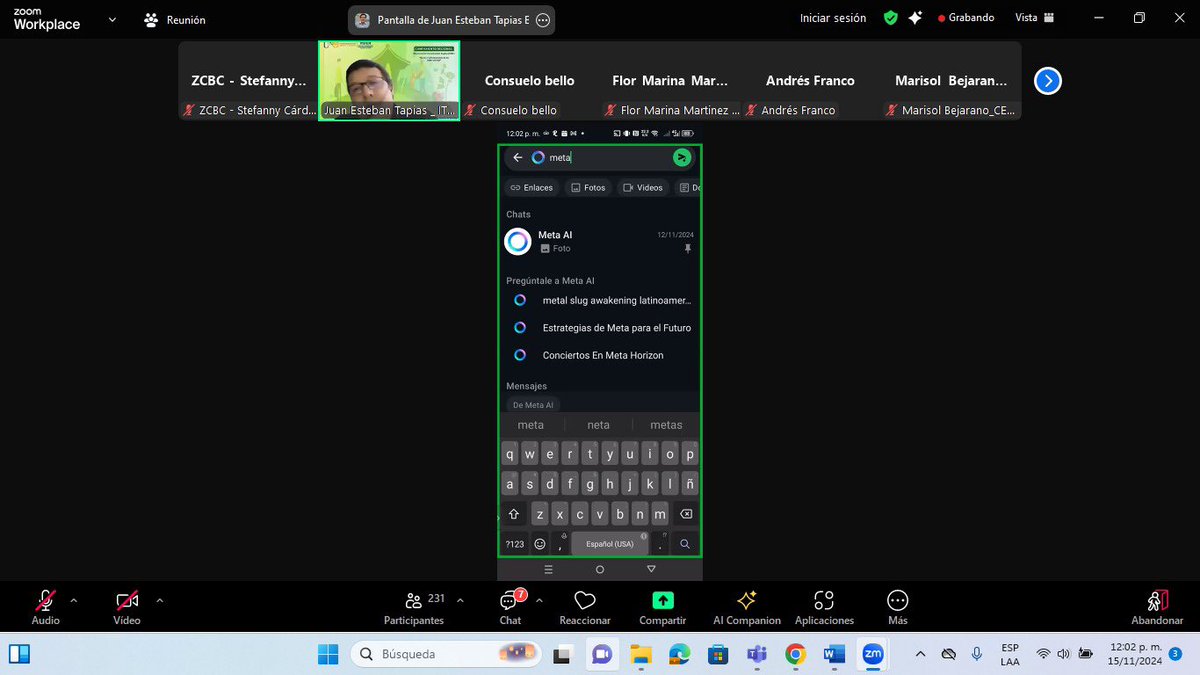1200x675 pixels.
Task: Select Marisol Bejarano participant tile
Action: tap(951, 81)
